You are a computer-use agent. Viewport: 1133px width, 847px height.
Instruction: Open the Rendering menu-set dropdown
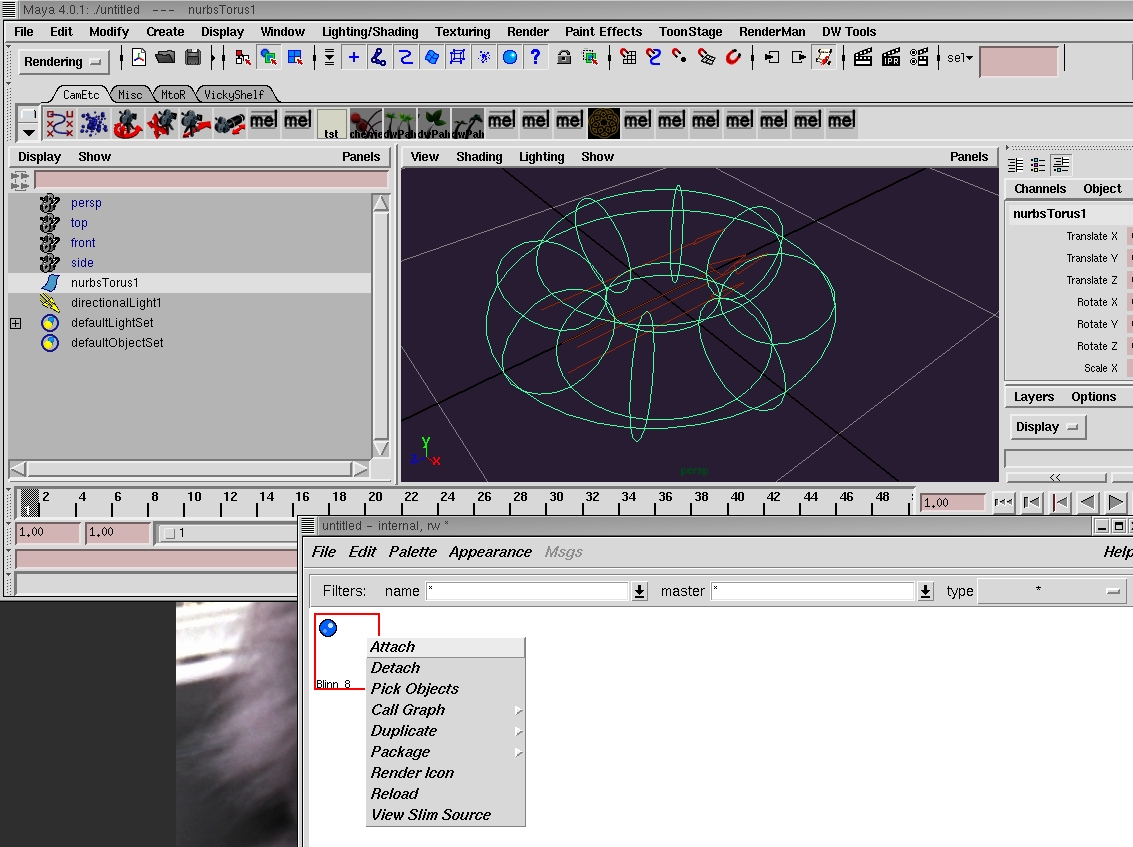point(64,62)
